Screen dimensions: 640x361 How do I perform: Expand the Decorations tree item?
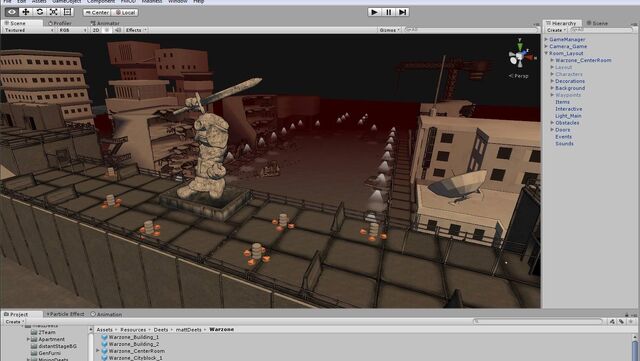552,81
